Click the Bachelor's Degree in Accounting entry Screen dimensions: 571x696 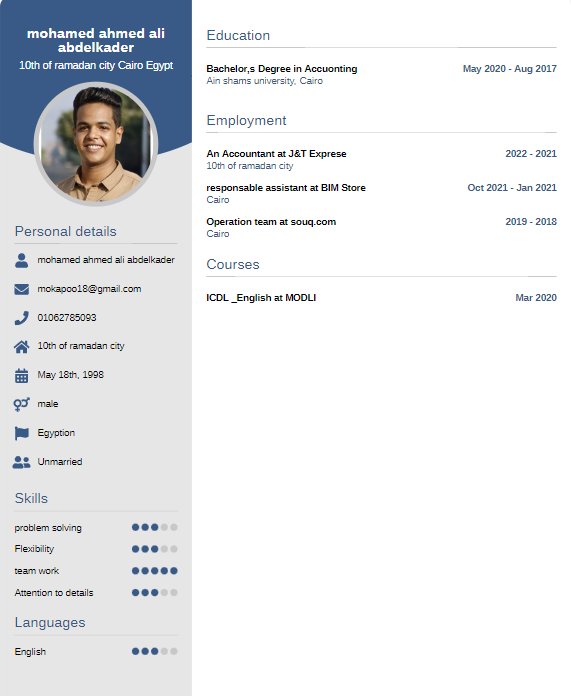(x=381, y=75)
